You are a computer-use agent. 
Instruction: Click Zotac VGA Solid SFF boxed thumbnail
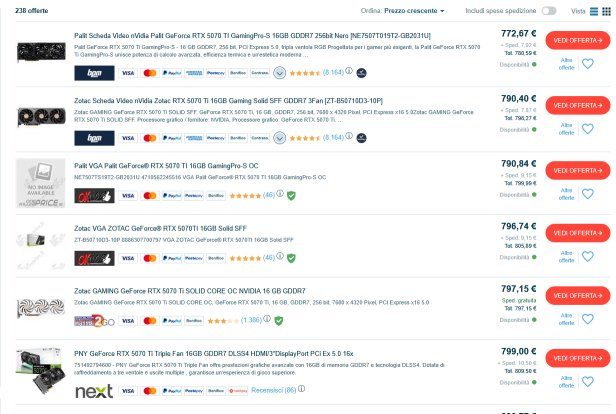(40, 245)
